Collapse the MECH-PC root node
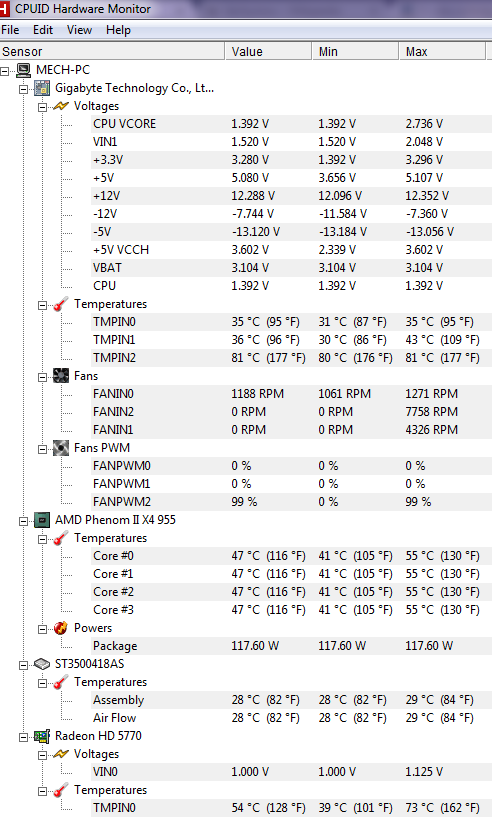The height and width of the screenshot is (824, 492). click(x=5, y=70)
